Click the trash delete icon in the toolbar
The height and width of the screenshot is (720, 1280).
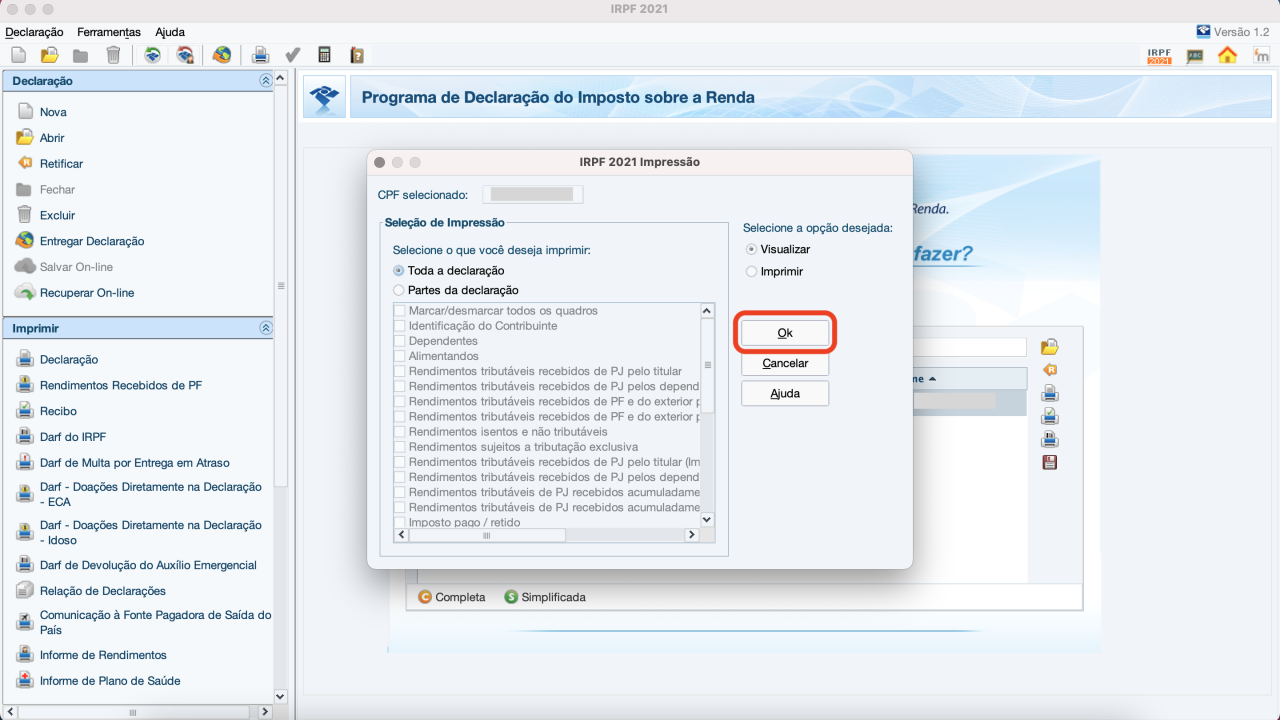[x=114, y=54]
